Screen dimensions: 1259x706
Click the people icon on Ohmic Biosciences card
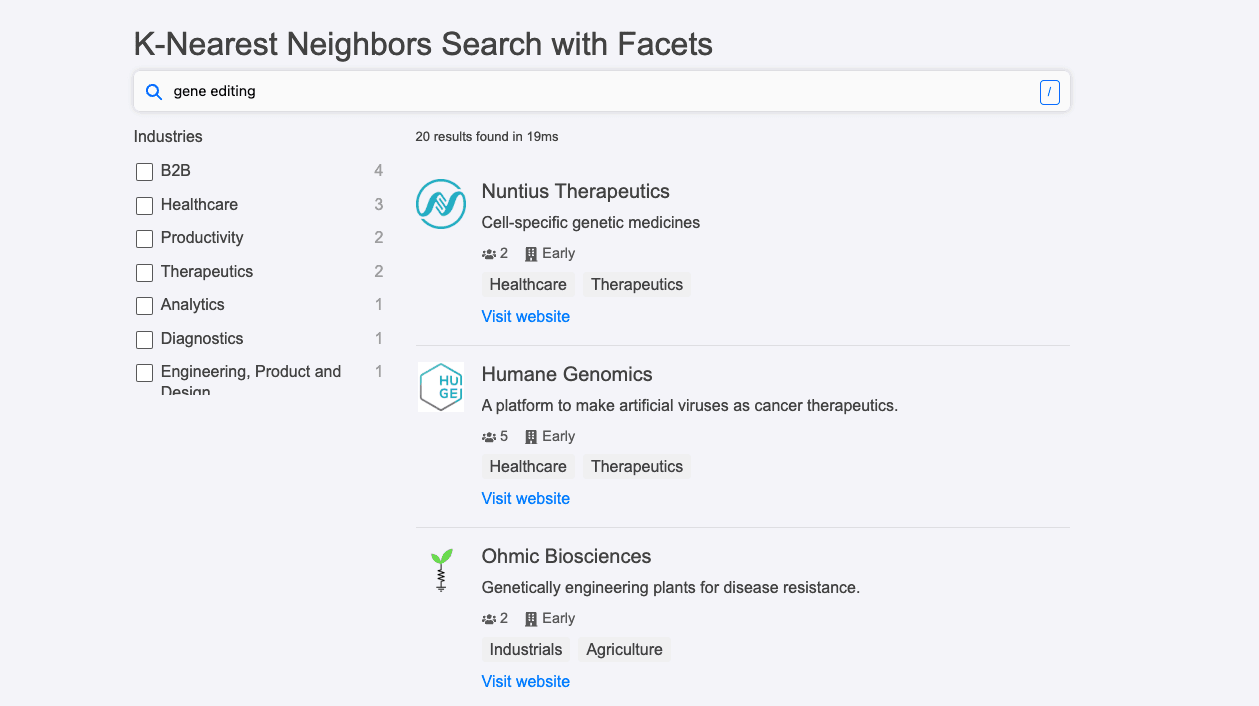tap(487, 618)
